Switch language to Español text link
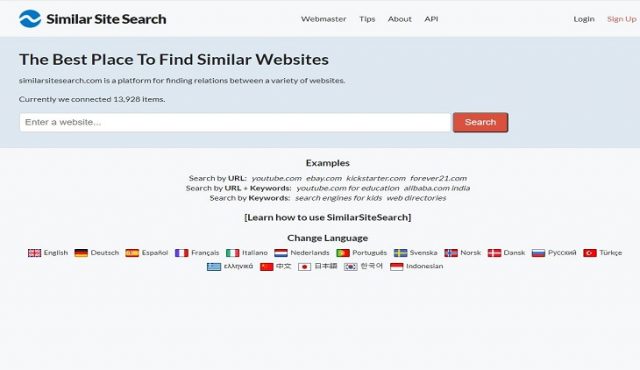Screen dimensions: 640x370 click(155, 253)
